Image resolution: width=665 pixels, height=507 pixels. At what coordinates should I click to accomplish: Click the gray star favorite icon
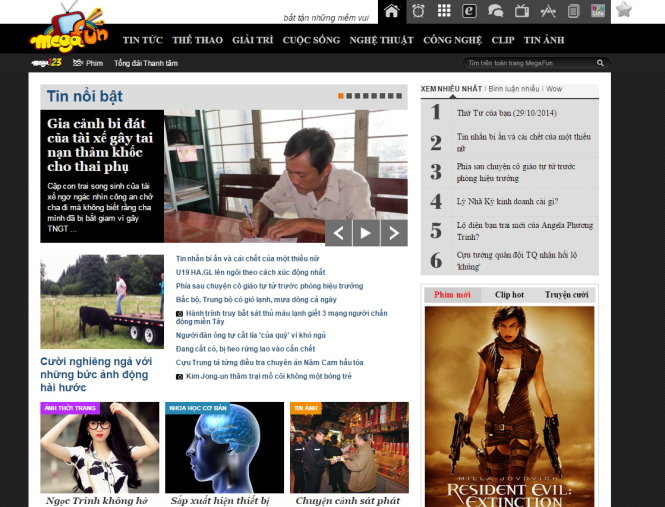(623, 10)
